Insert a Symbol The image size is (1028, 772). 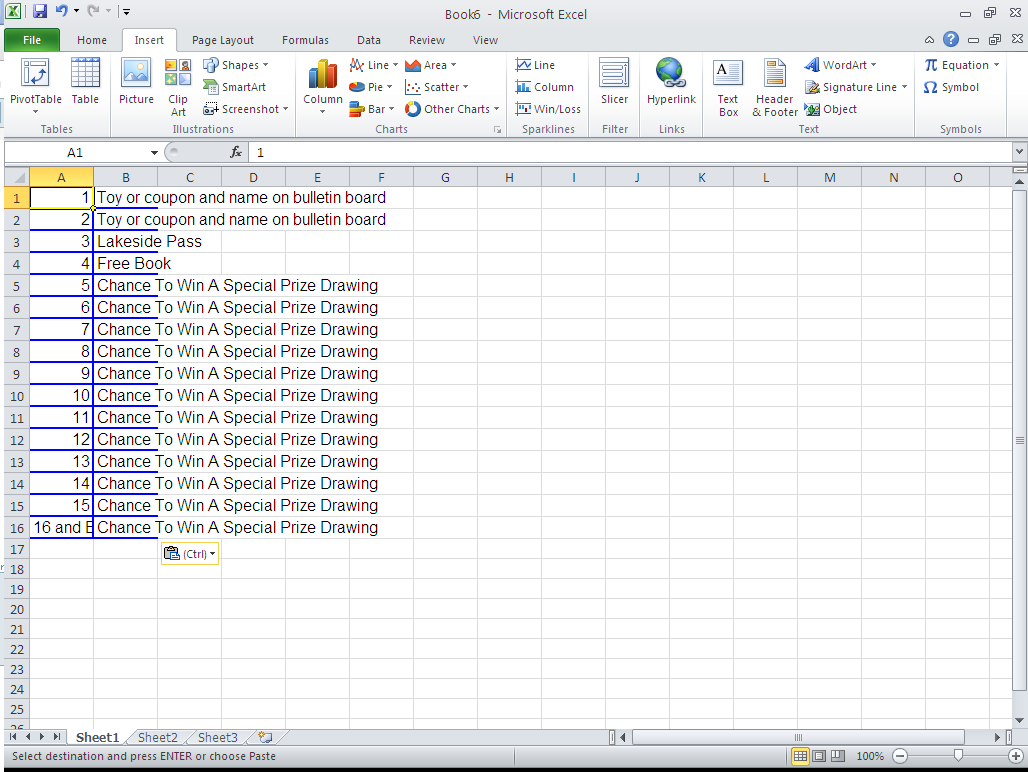[951, 87]
